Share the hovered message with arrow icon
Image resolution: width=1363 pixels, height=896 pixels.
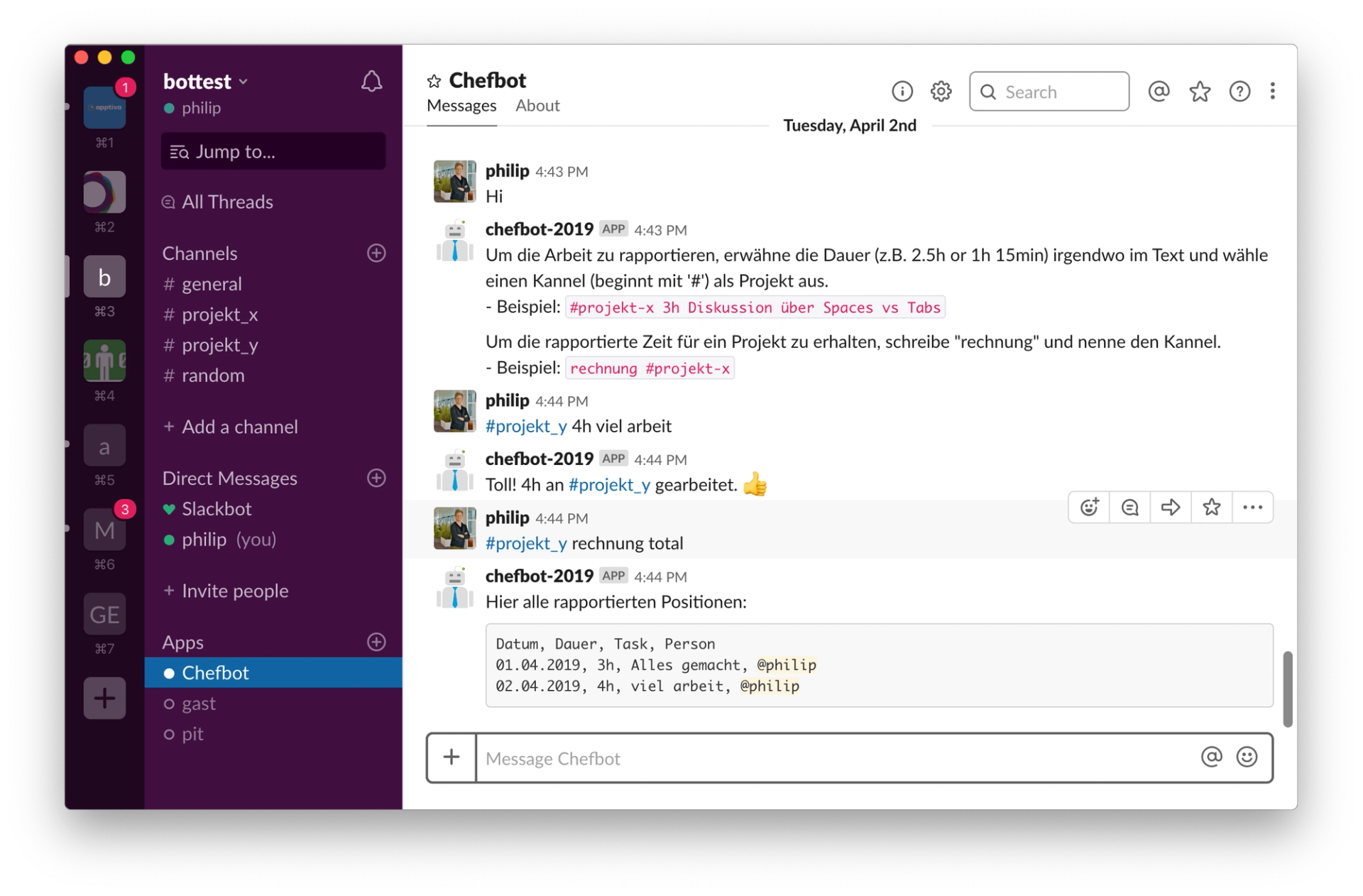pos(1170,508)
